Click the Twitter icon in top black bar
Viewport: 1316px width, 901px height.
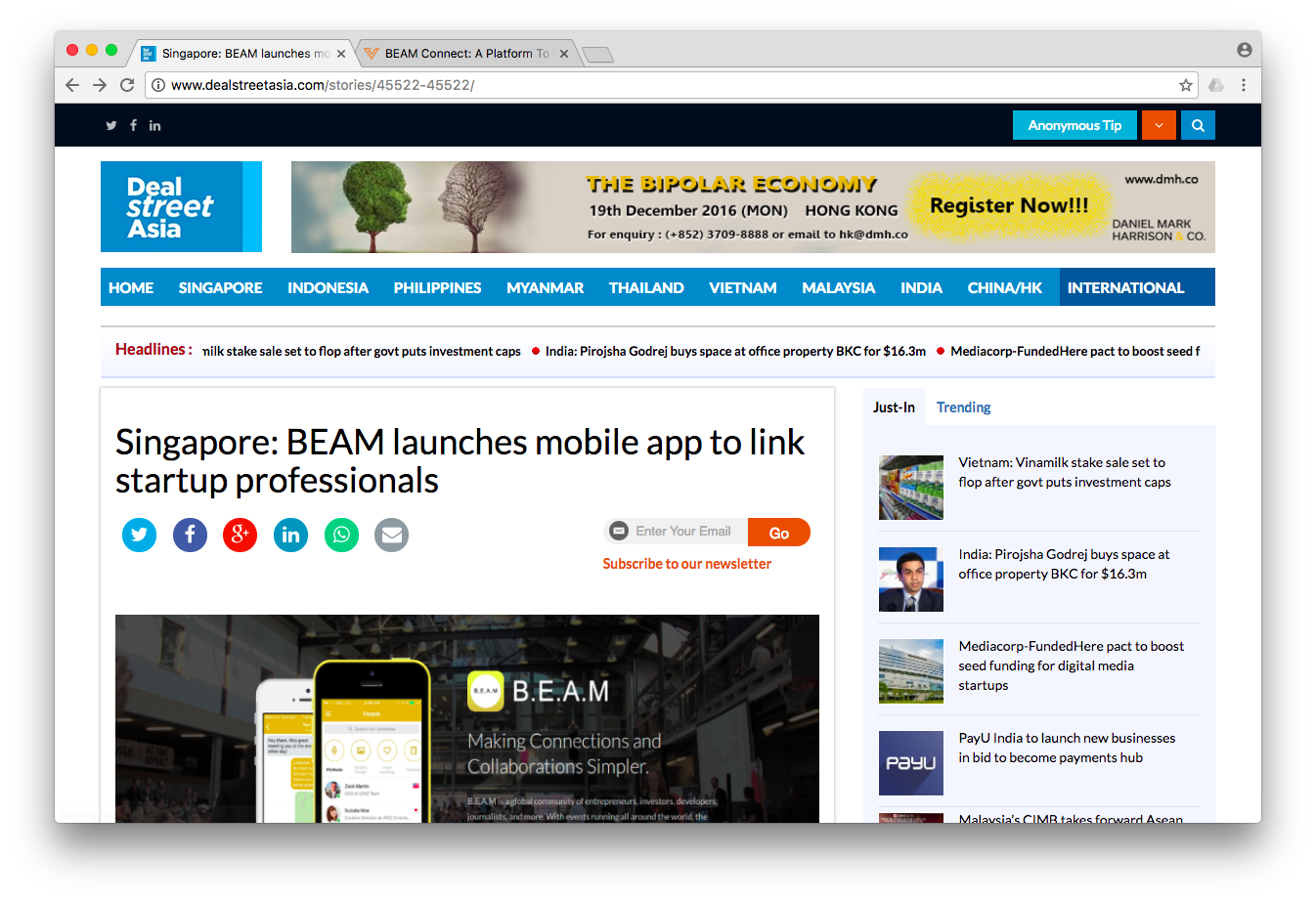(111, 125)
